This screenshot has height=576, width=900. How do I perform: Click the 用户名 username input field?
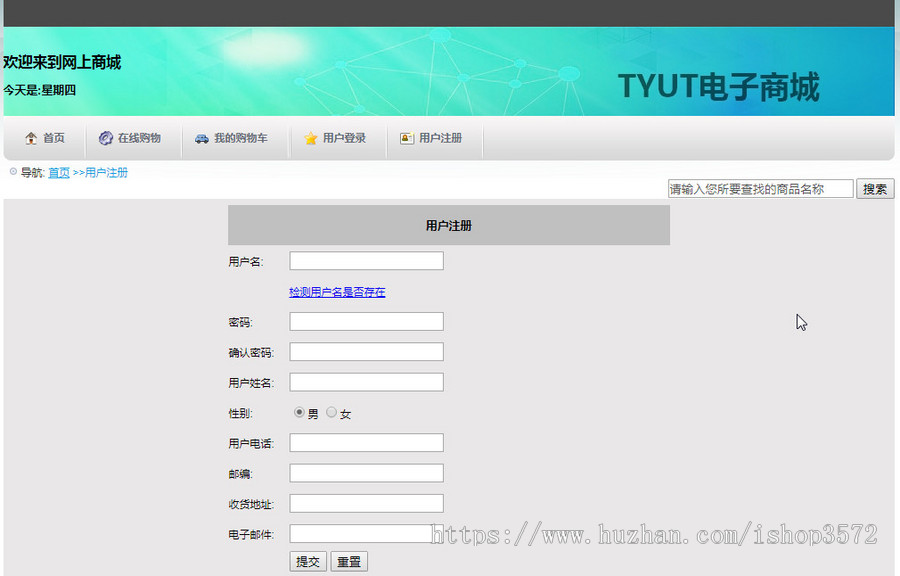(365, 260)
